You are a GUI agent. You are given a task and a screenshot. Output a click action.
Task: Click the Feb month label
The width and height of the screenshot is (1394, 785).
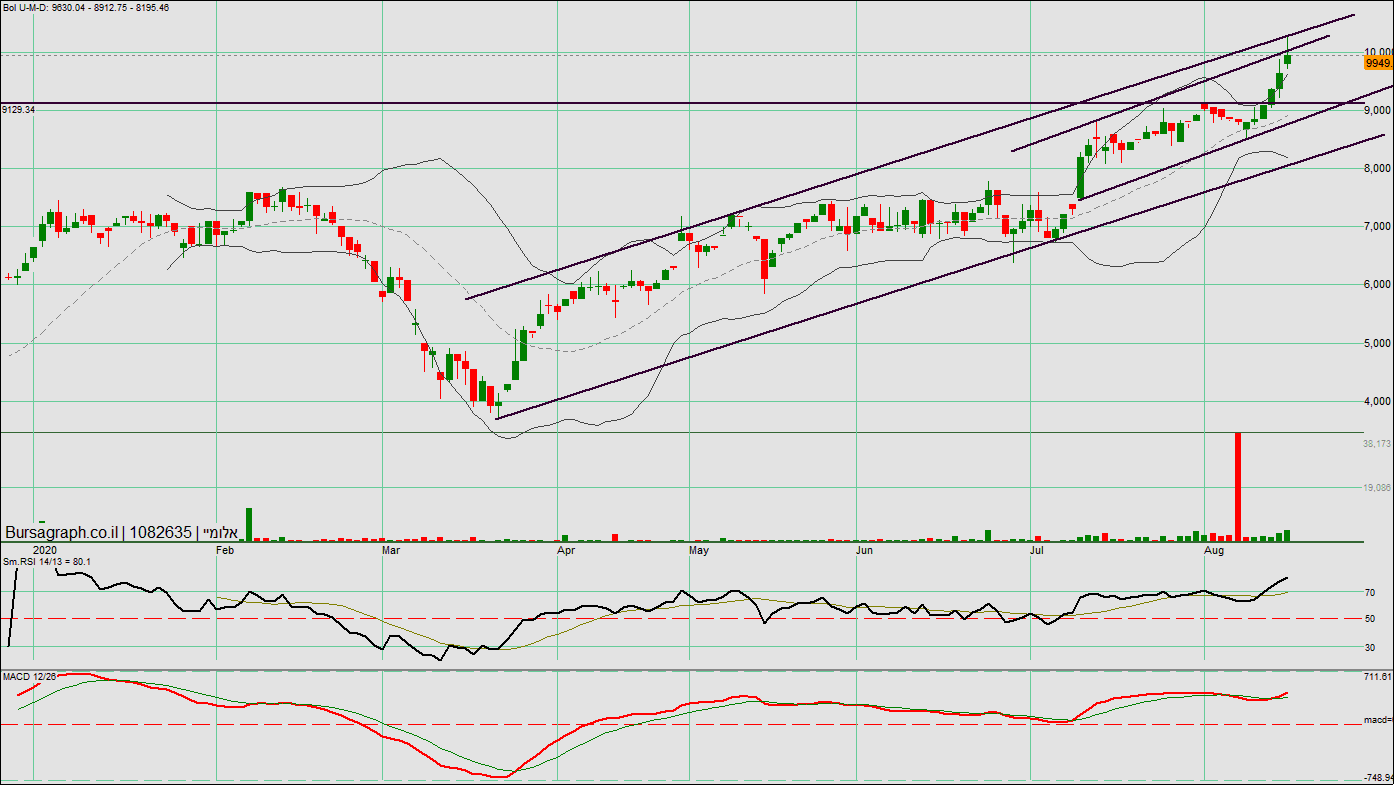pyautogui.click(x=225, y=550)
